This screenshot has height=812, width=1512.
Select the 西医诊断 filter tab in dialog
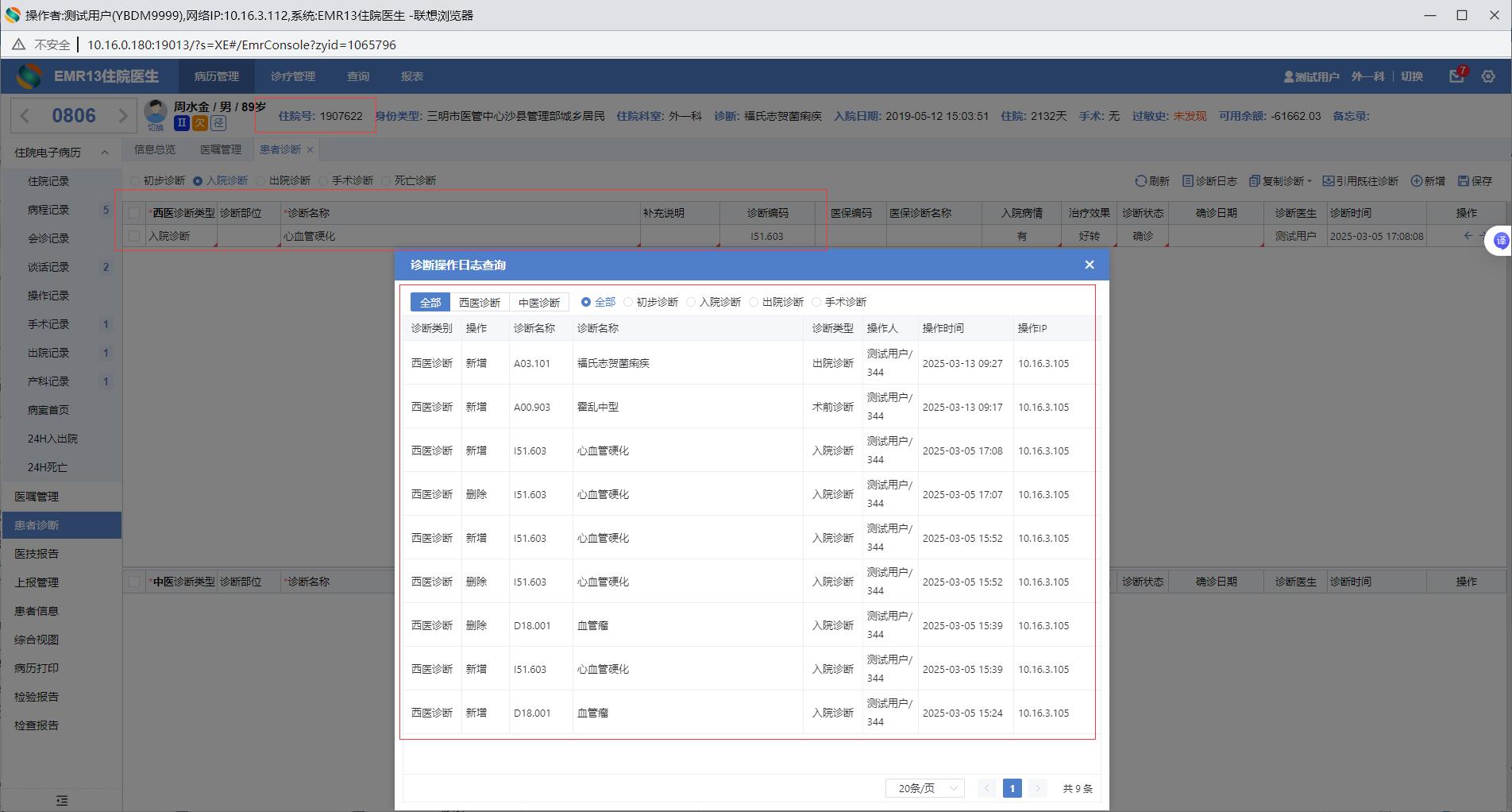480,303
